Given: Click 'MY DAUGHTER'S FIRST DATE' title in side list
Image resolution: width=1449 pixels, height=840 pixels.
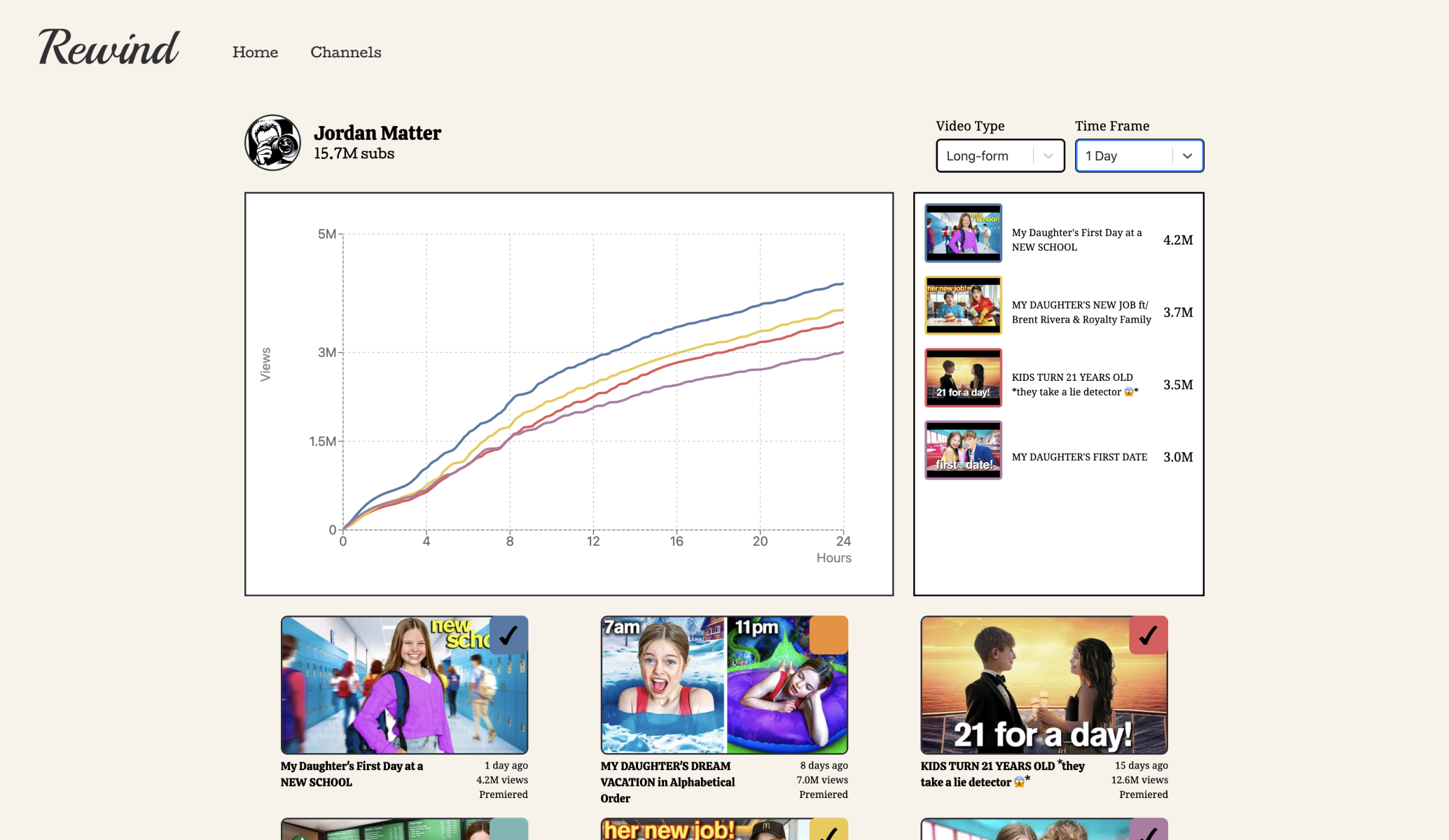Looking at the screenshot, I should [x=1079, y=457].
